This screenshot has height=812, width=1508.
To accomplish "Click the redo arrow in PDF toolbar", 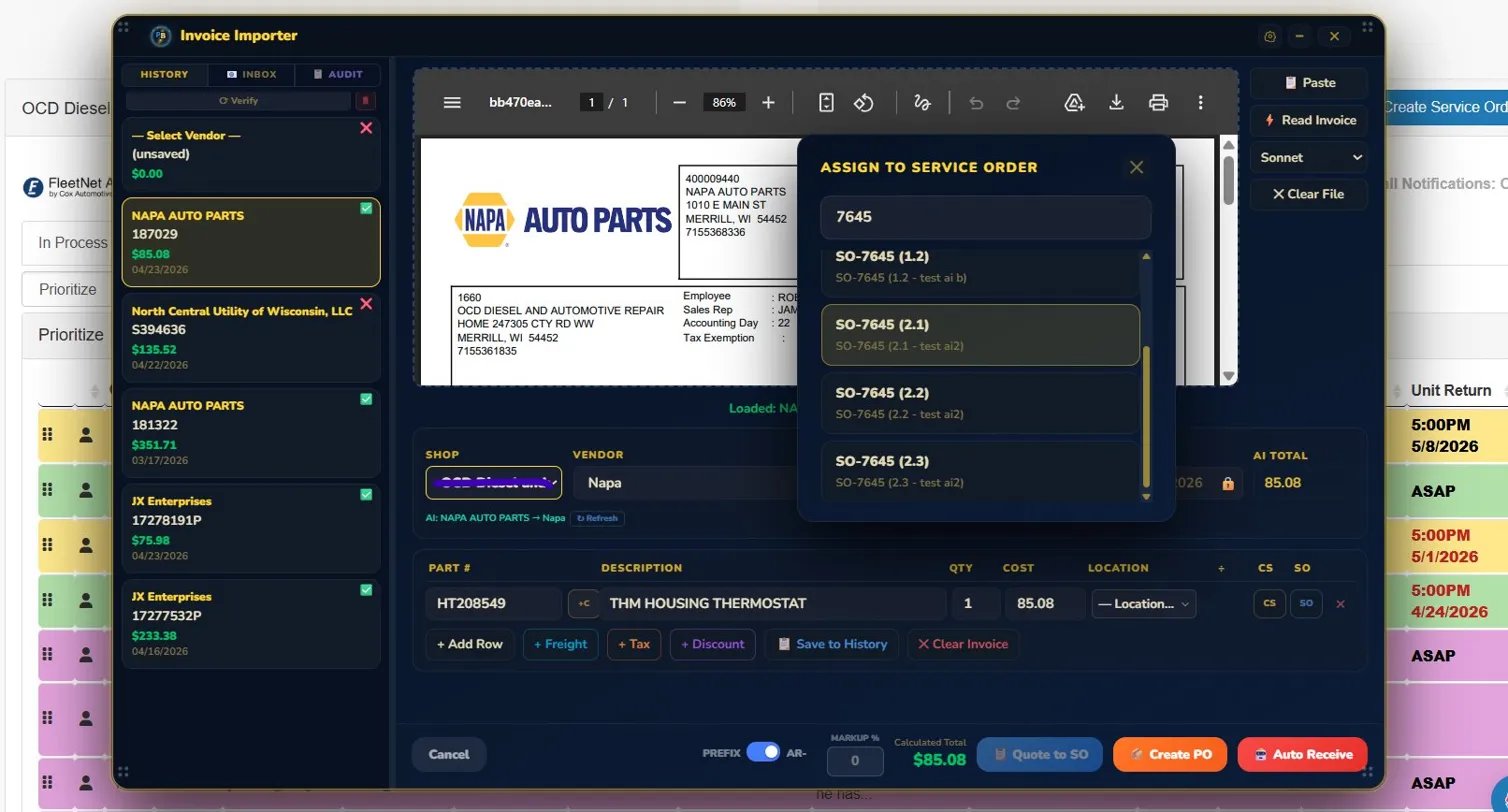I will (x=1013, y=103).
